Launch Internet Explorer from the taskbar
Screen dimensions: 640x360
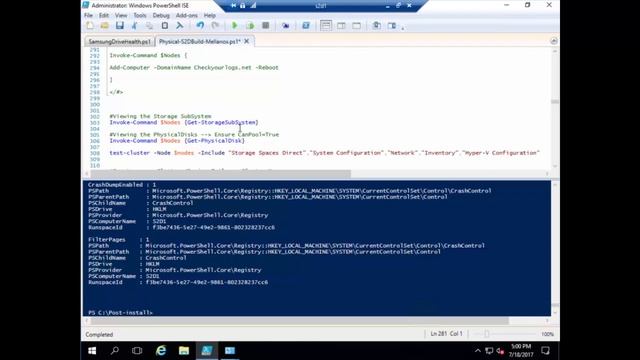(x=161, y=351)
